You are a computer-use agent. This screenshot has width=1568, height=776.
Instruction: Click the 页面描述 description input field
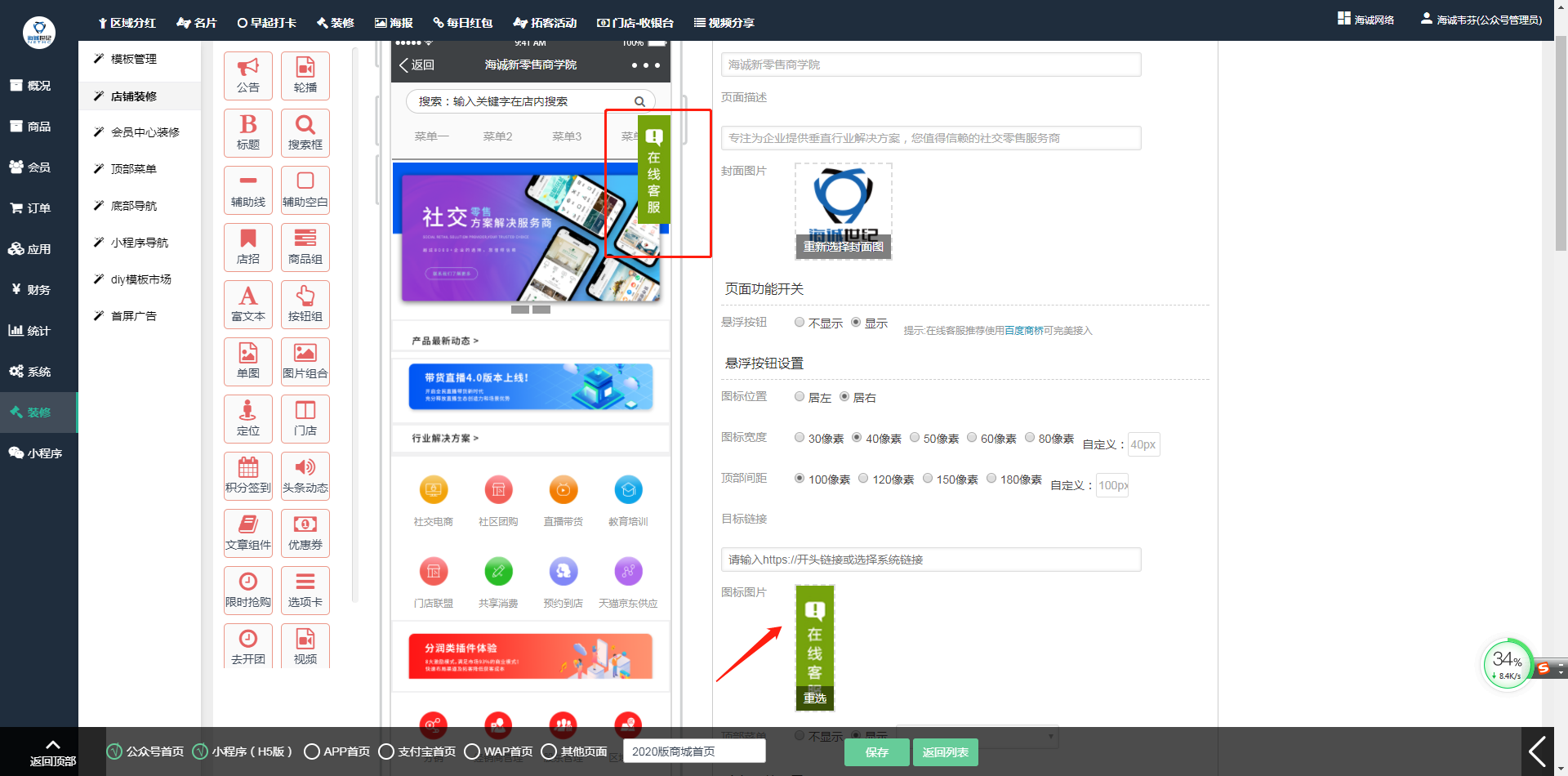coord(931,138)
